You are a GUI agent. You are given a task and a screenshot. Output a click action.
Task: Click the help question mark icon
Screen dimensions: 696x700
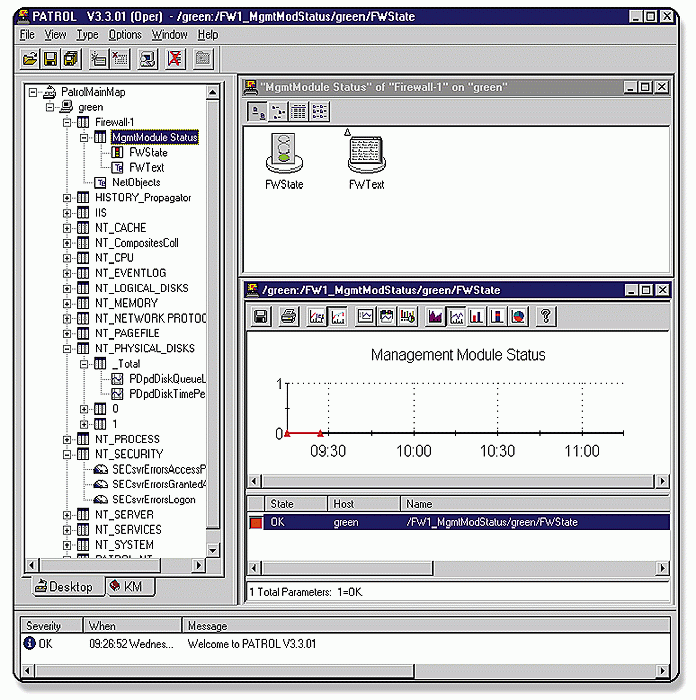546,317
